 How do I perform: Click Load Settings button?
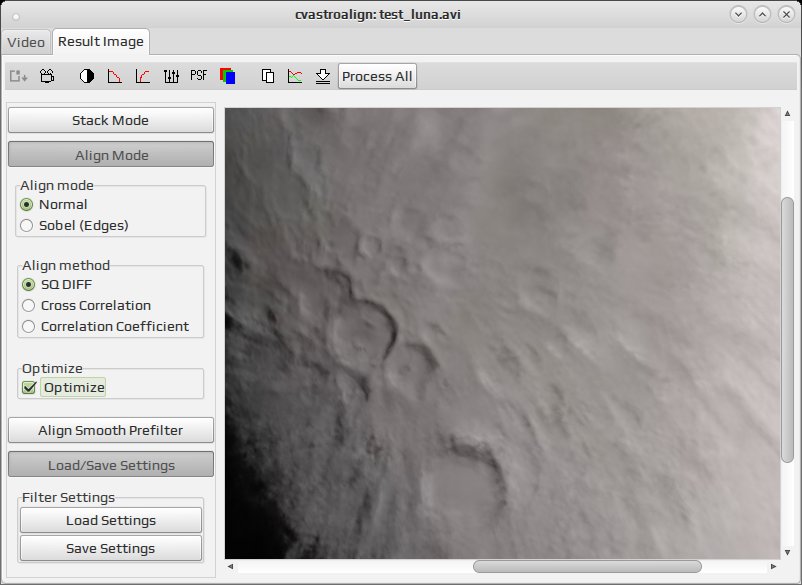tap(111, 521)
